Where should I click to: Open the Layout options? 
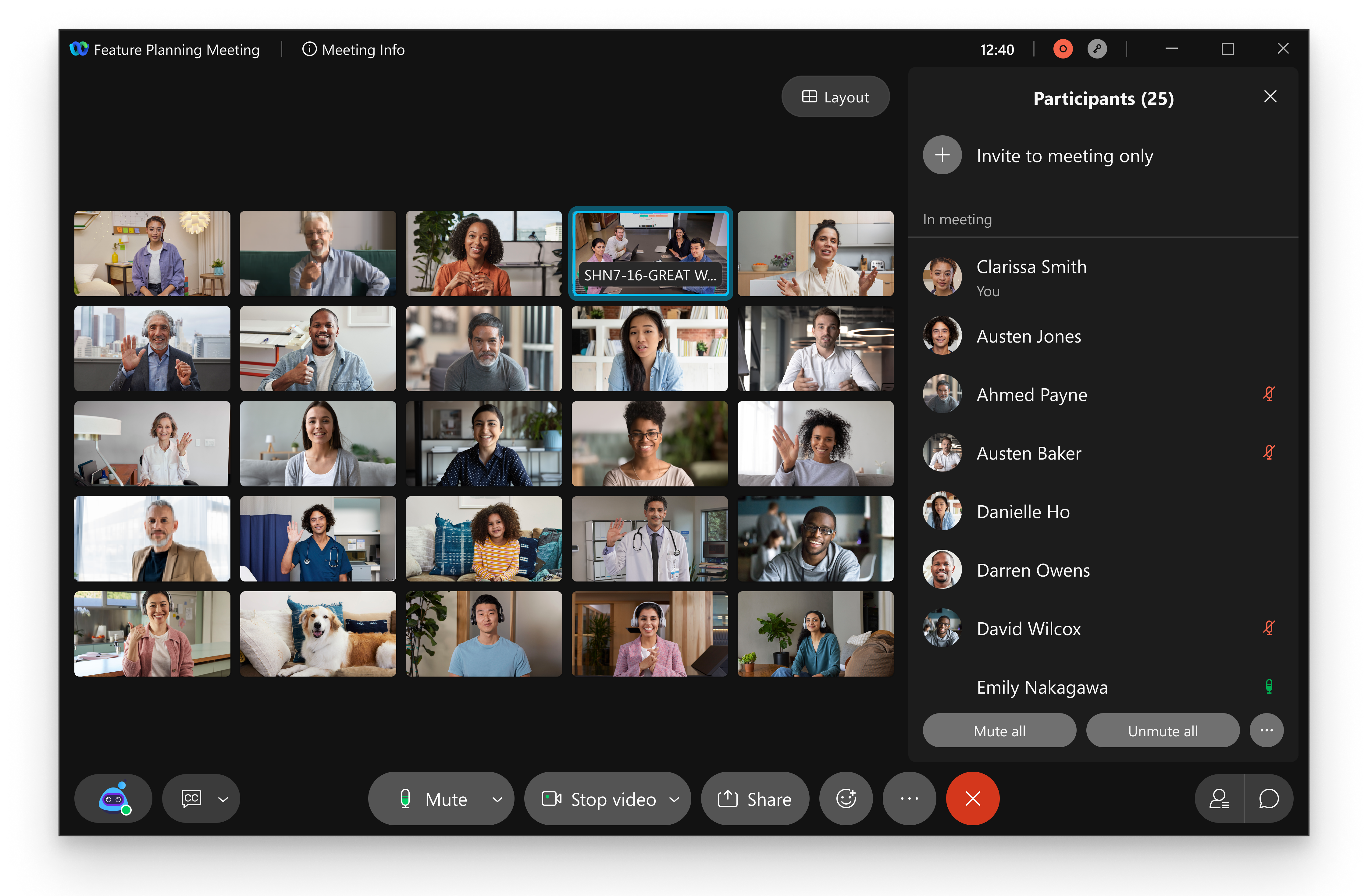(x=835, y=97)
